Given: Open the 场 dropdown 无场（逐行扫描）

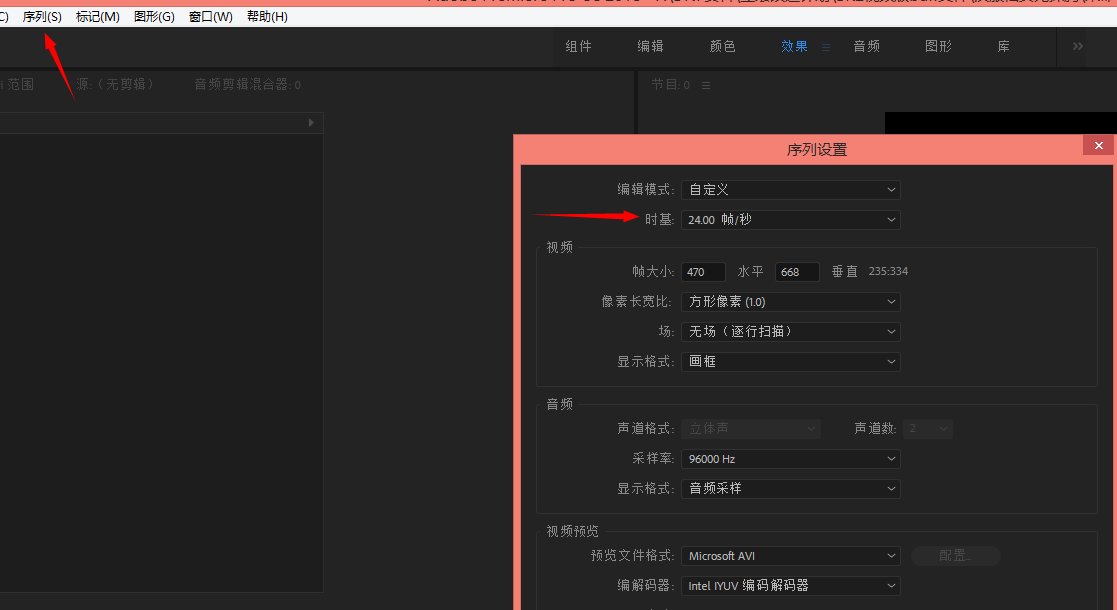Looking at the screenshot, I should click(791, 331).
